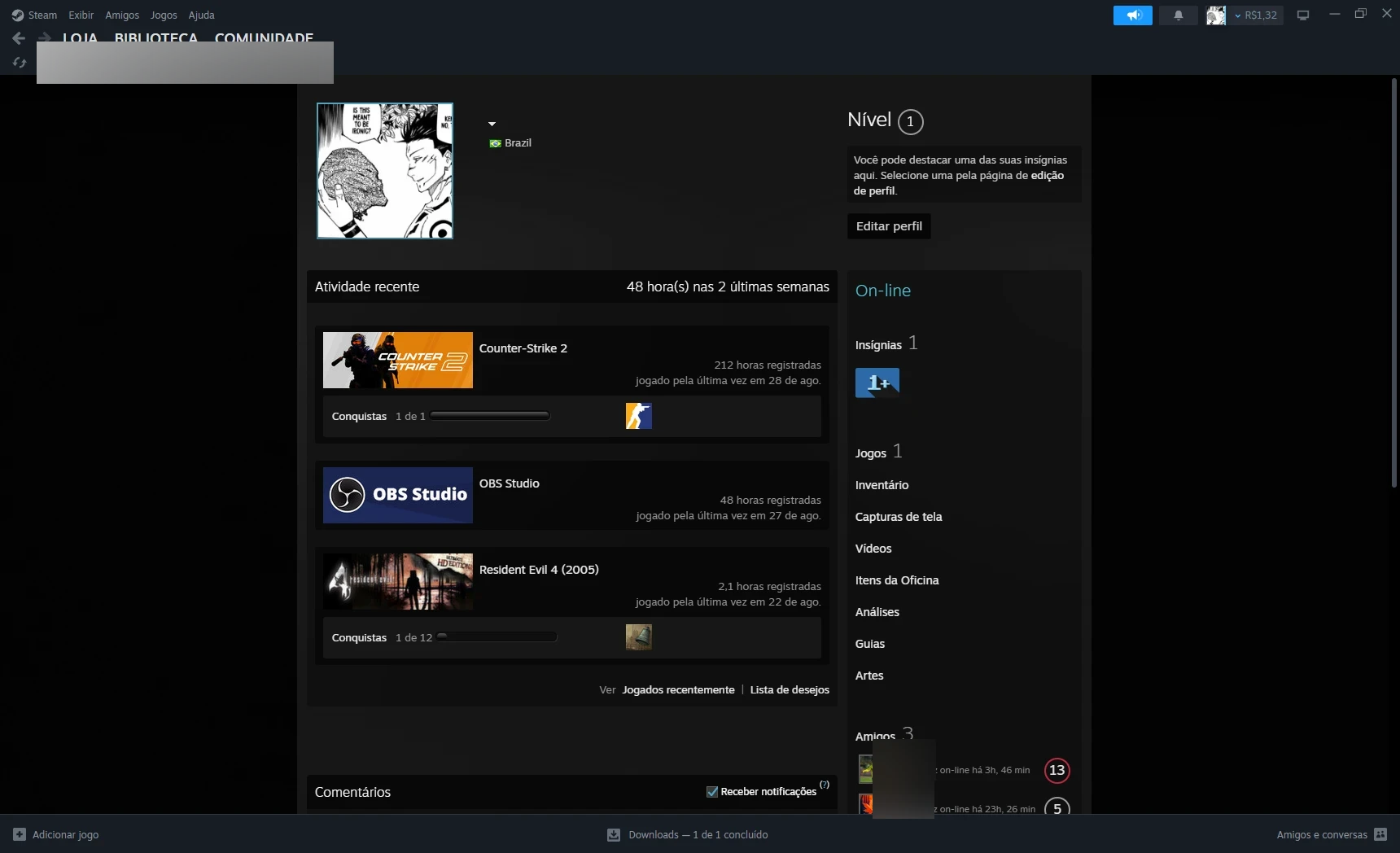
Task: Open the Counter-Strike 2 title link
Action: click(523, 348)
